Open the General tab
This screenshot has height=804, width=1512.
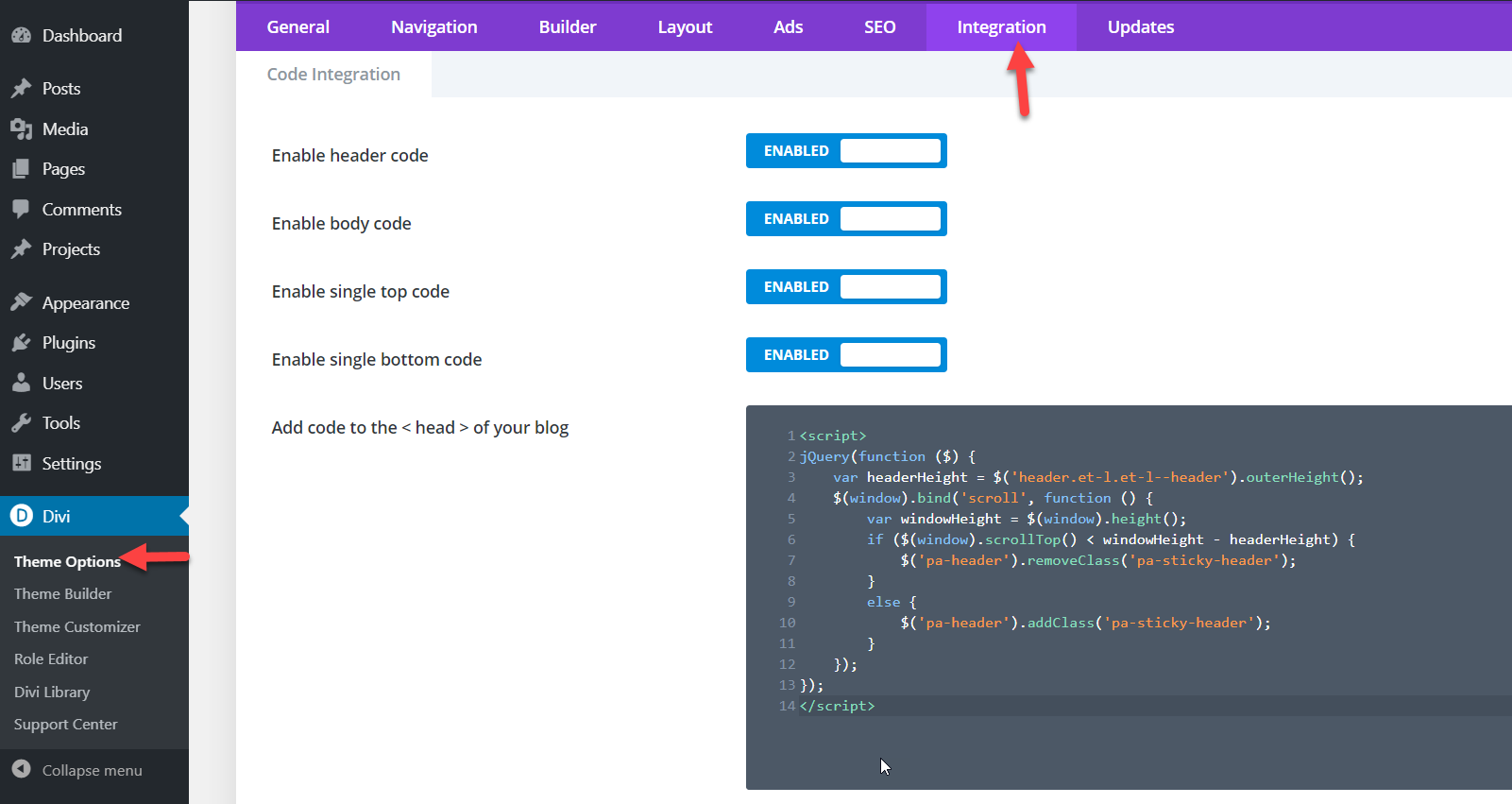(298, 27)
